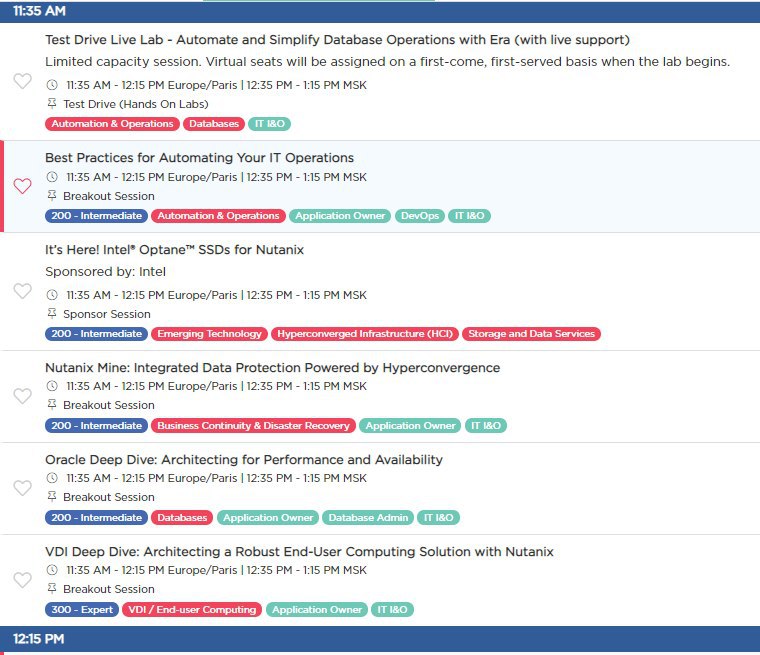Screen dimensions: 760x655
Task: Open Oracle Deep Dive Architecting session title
Action: coord(244,460)
